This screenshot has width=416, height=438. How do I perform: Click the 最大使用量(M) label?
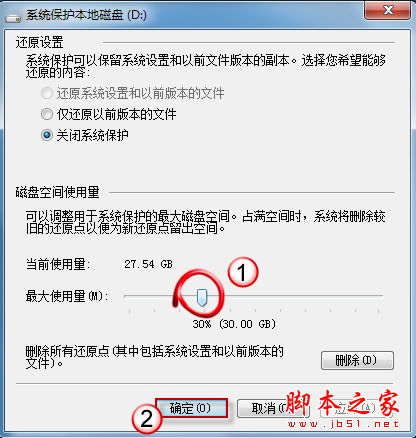click(x=67, y=296)
